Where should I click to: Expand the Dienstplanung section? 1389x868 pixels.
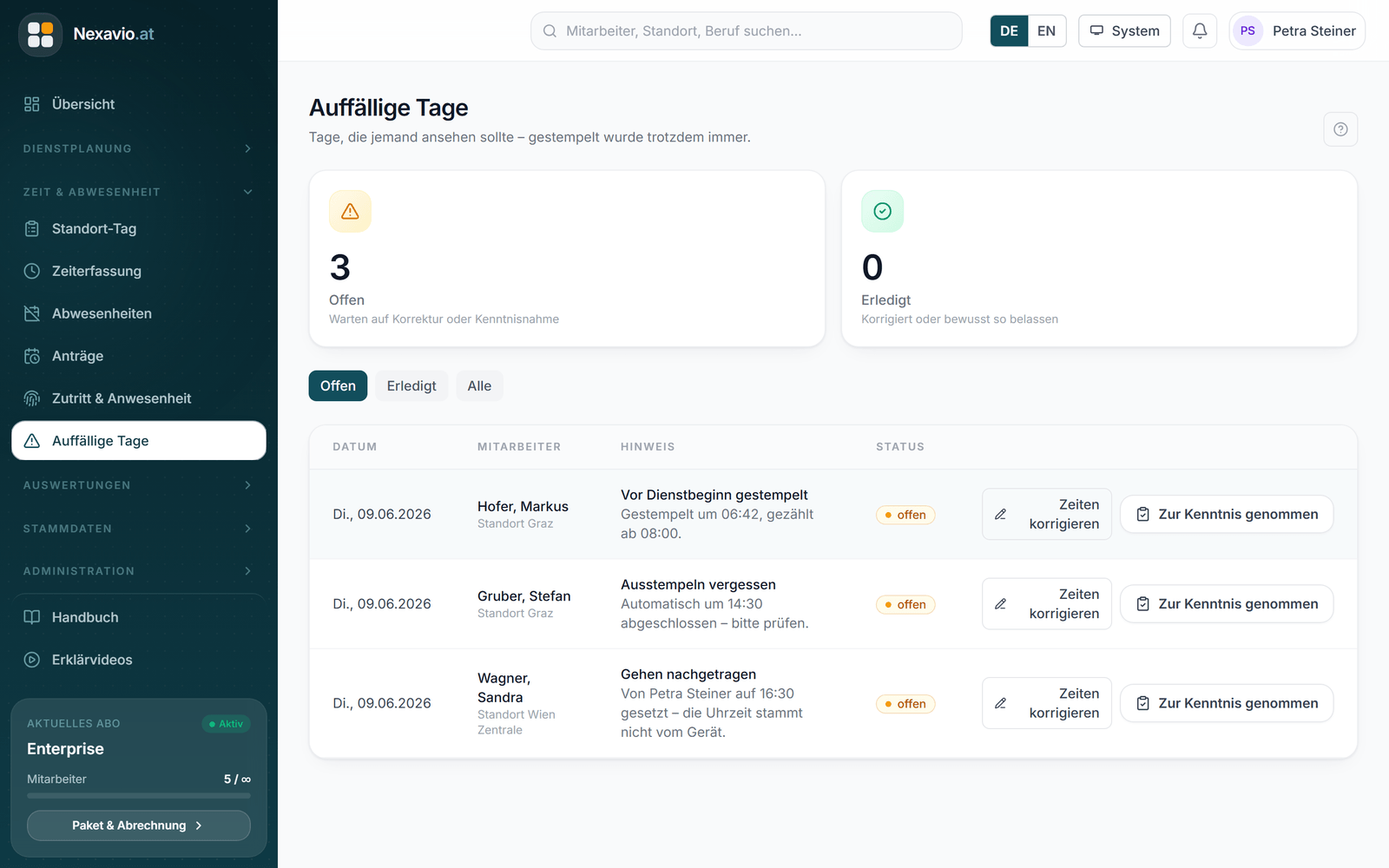tap(139, 148)
